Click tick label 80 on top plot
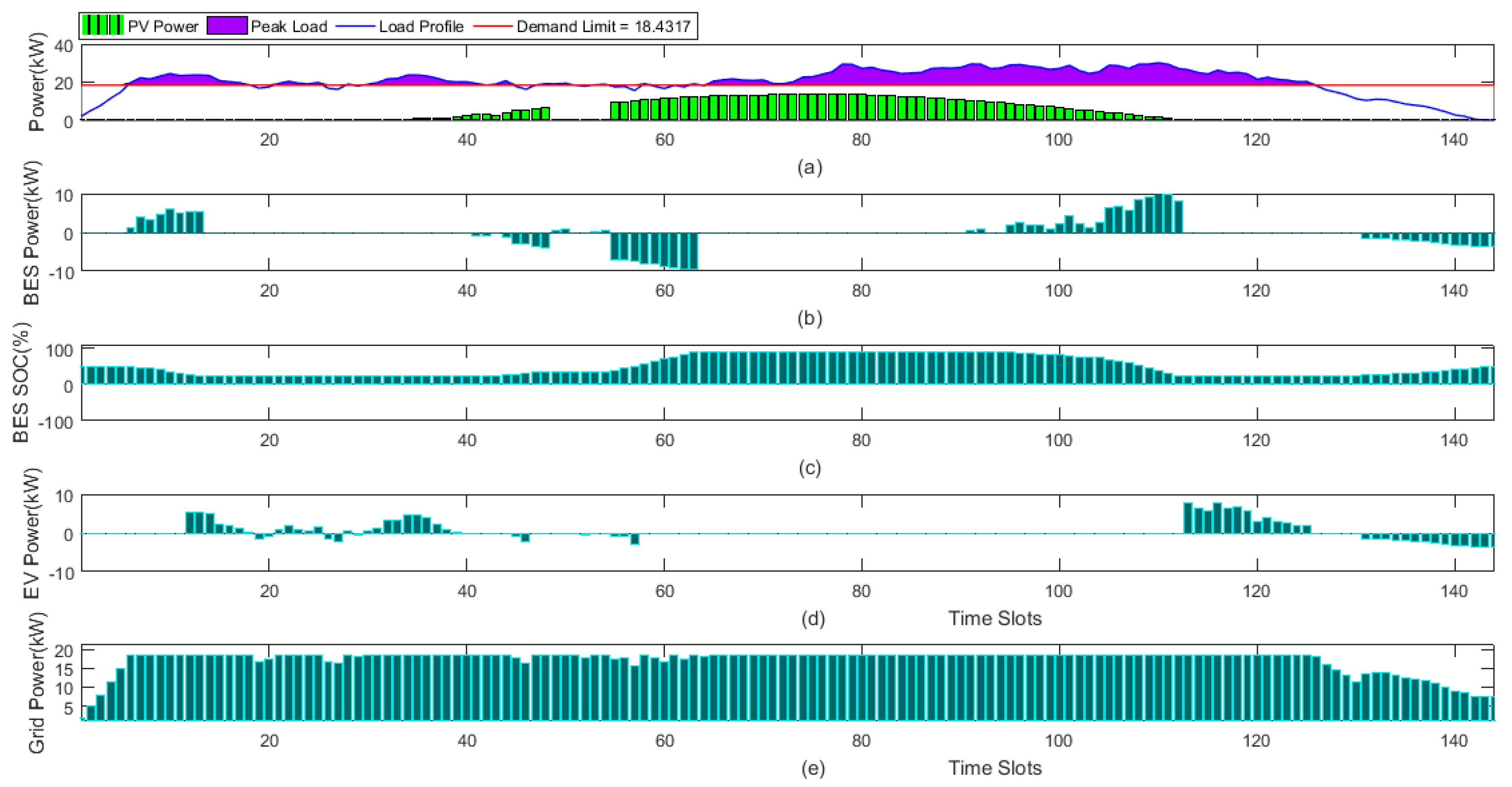The image size is (1512, 787). 861,139
